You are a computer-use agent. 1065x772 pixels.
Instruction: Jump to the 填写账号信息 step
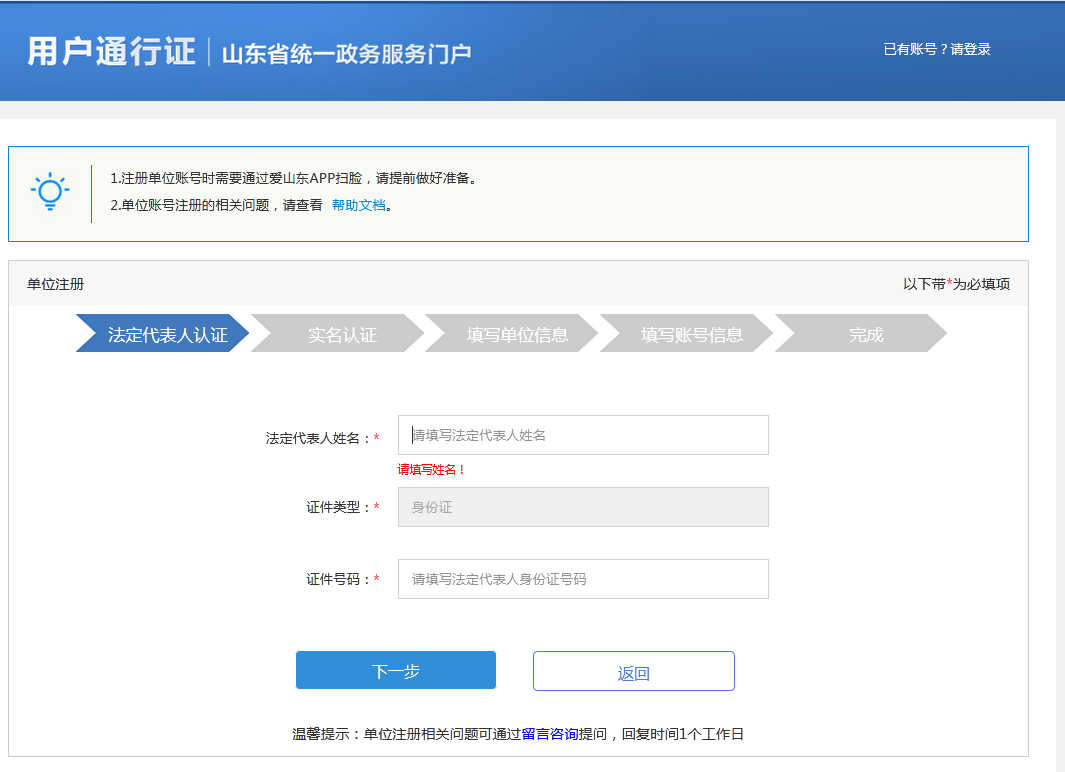(x=691, y=335)
